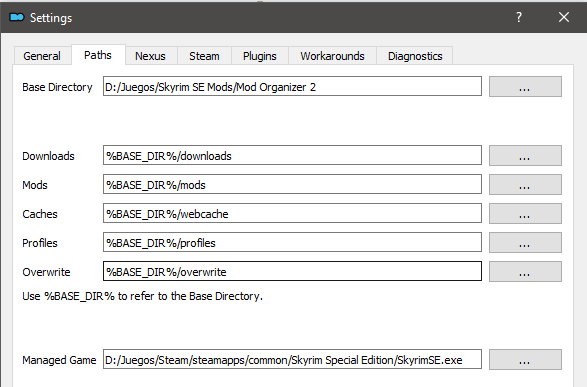
Task: Click the Base Directory path field
Action: [x=292, y=86]
